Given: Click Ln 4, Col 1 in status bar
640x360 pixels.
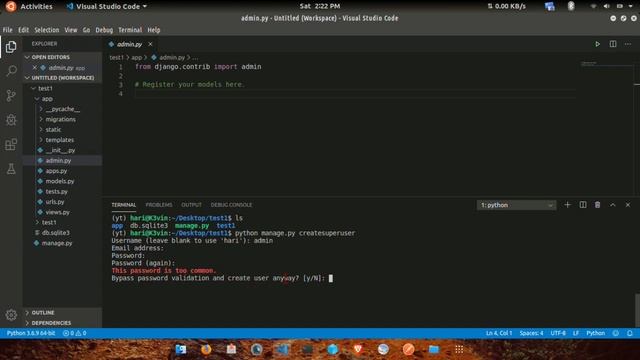Looking at the screenshot, I should (499, 333).
